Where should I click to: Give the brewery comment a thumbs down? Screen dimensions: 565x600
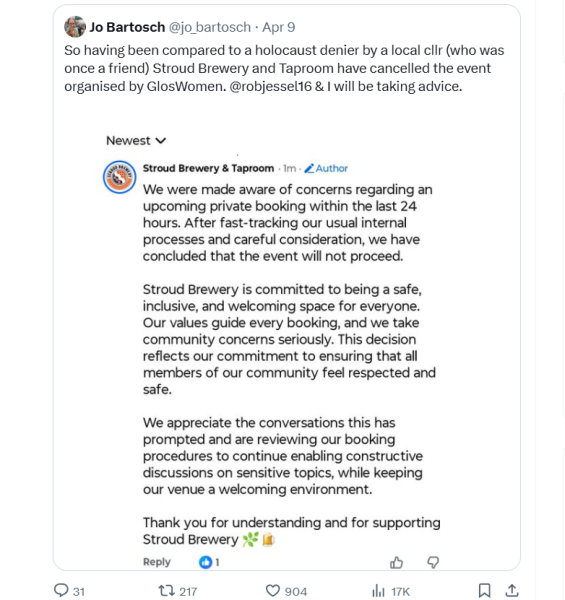click(x=433, y=562)
